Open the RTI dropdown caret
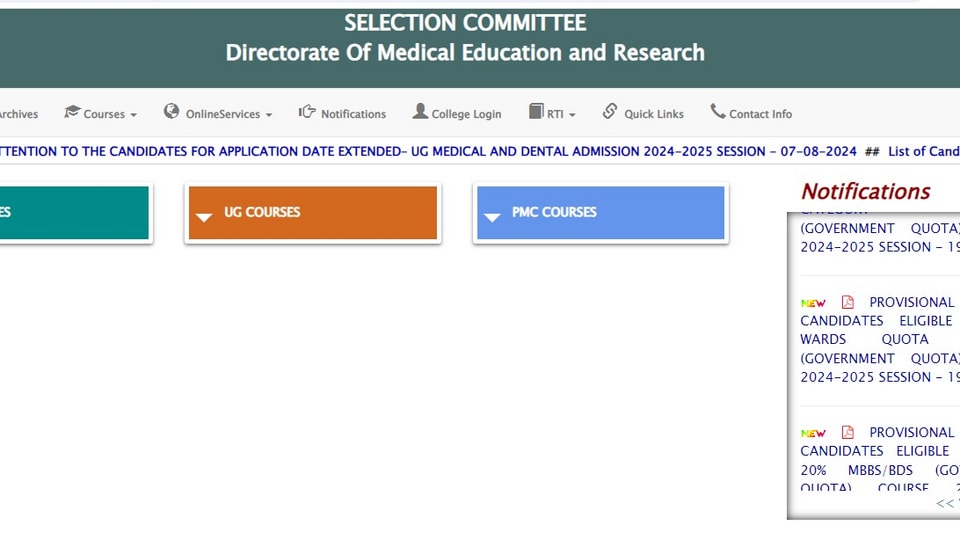The width and height of the screenshot is (960, 540). (x=572, y=115)
